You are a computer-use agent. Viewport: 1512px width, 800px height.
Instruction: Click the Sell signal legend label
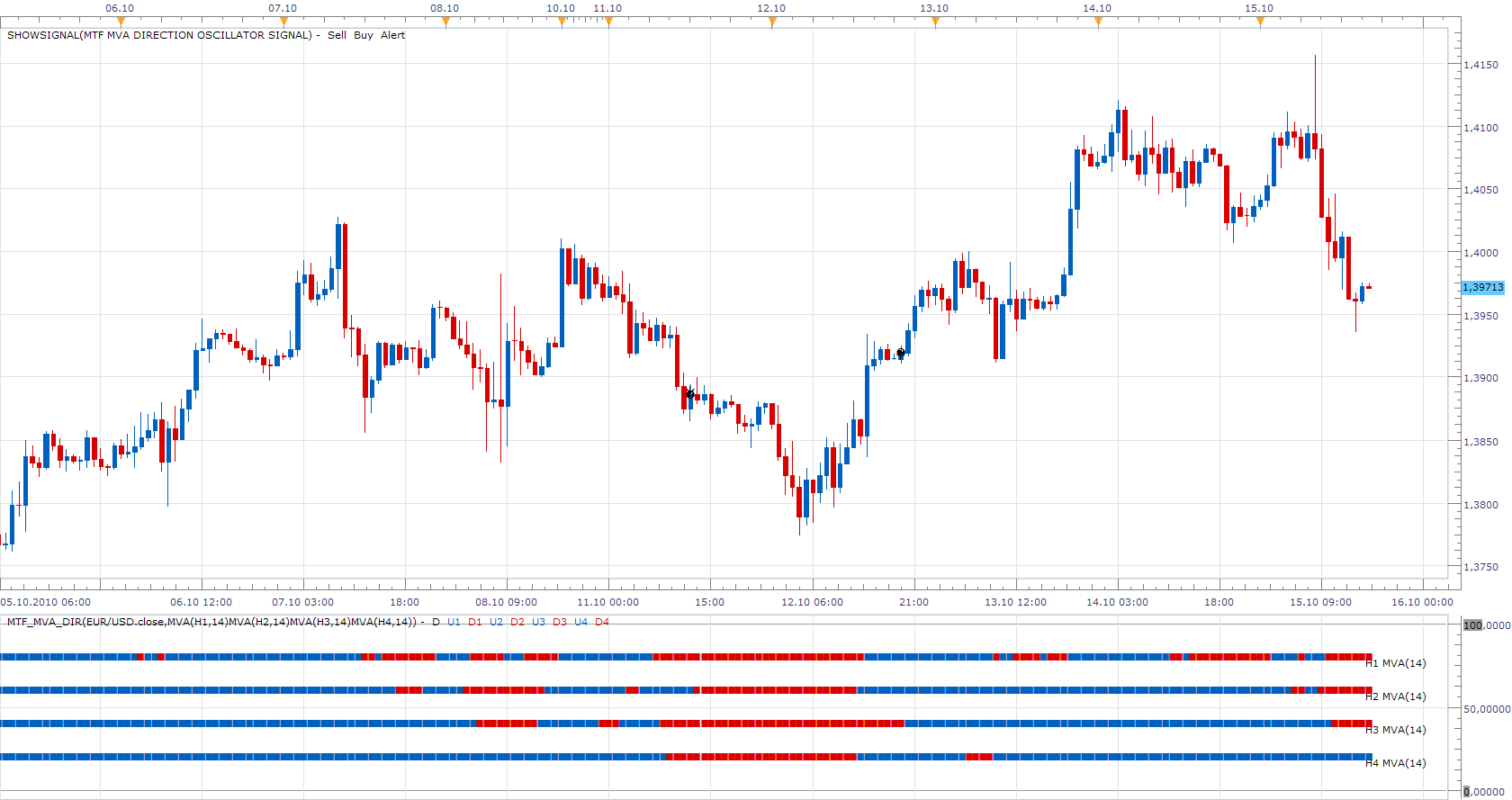[x=337, y=35]
